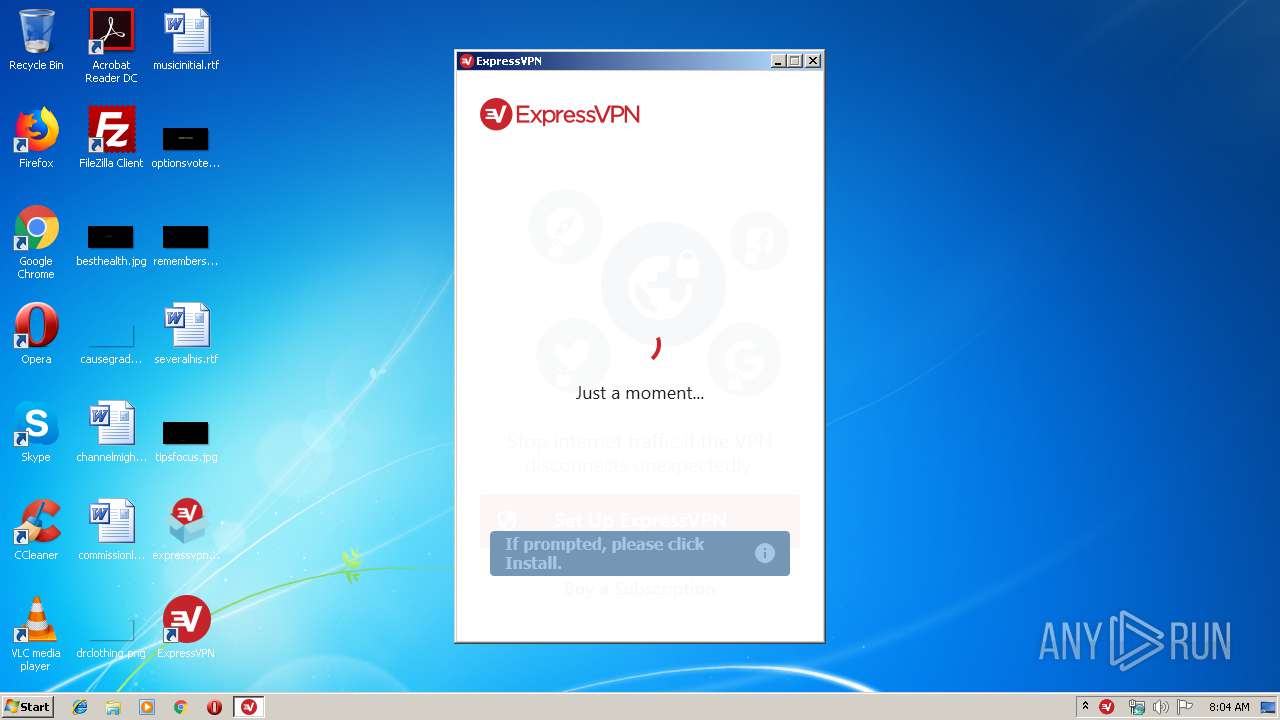Screen dimensions: 1280x720
Task: Open Internet Explorer from taskbar
Action: click(80, 707)
